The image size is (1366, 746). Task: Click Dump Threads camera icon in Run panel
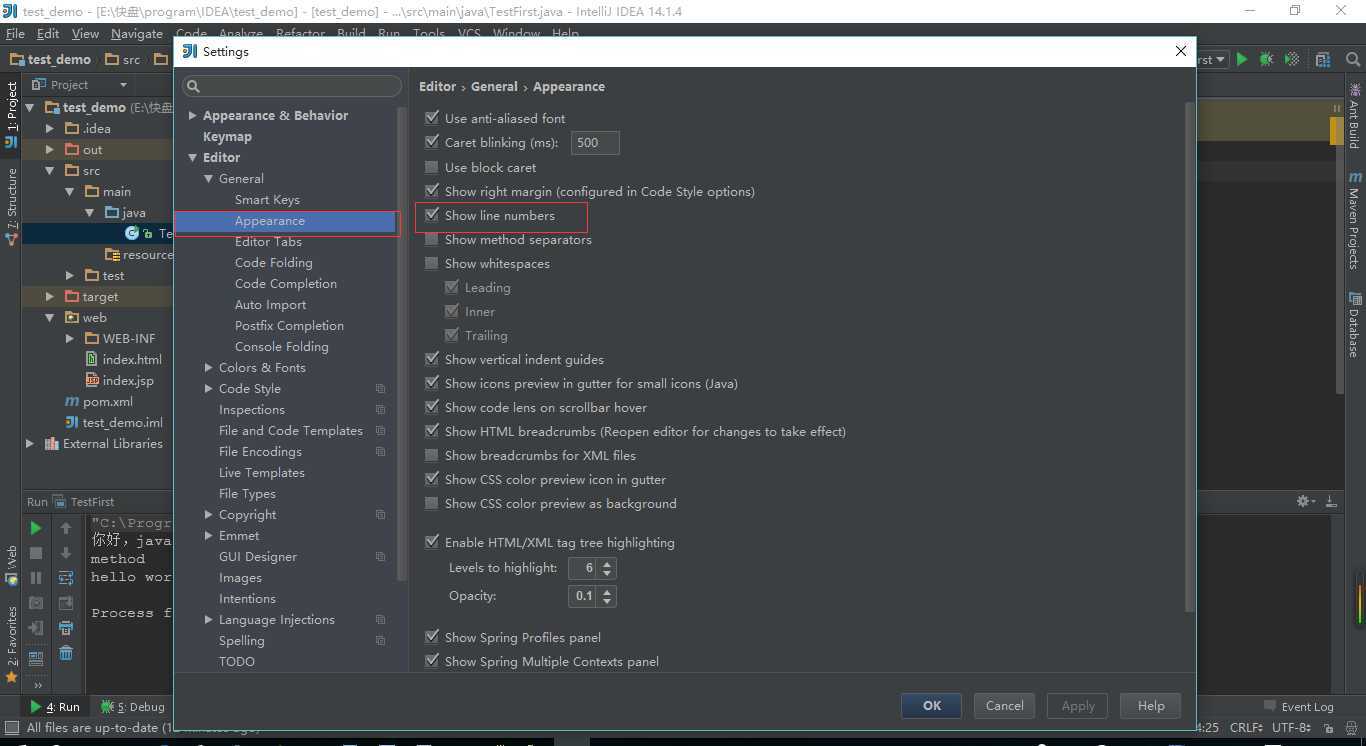(x=36, y=603)
